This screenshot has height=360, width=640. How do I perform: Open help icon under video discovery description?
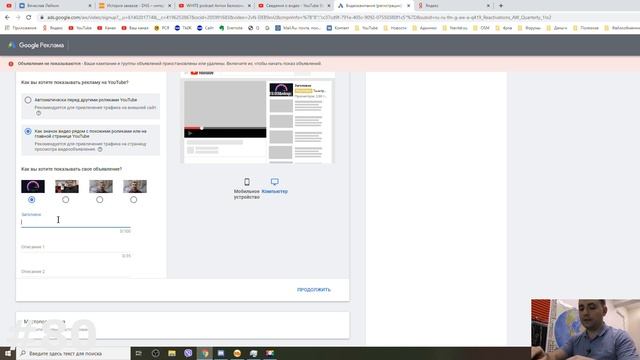click(x=100, y=149)
